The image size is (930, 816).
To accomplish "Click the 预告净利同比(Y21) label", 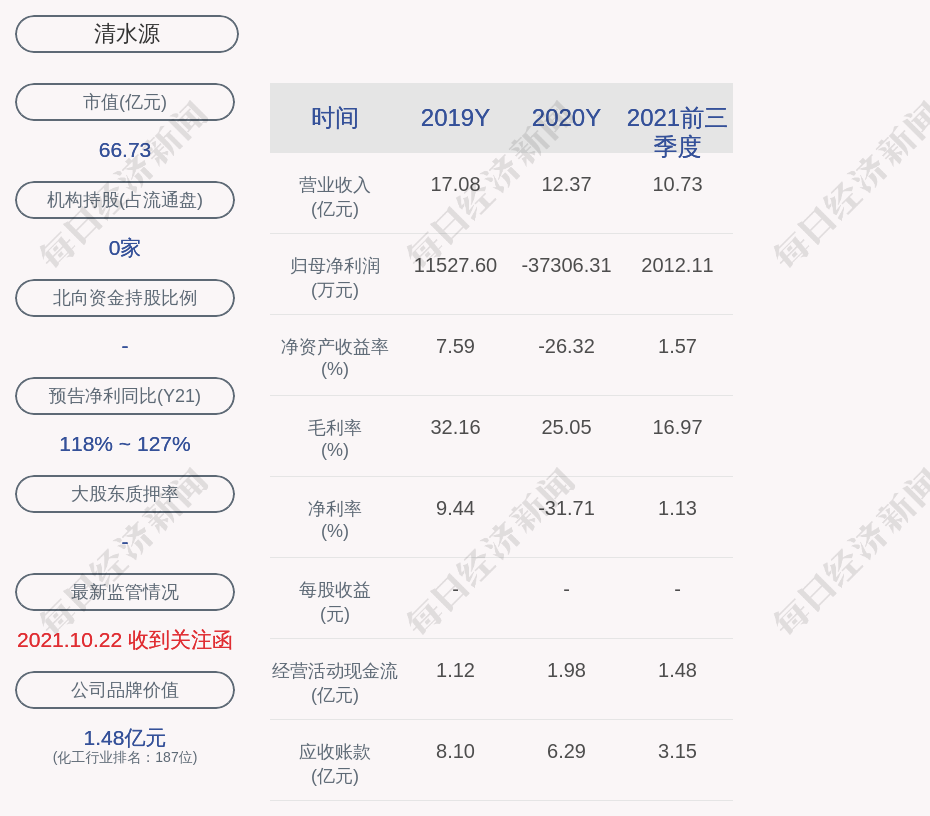I will (125, 396).
